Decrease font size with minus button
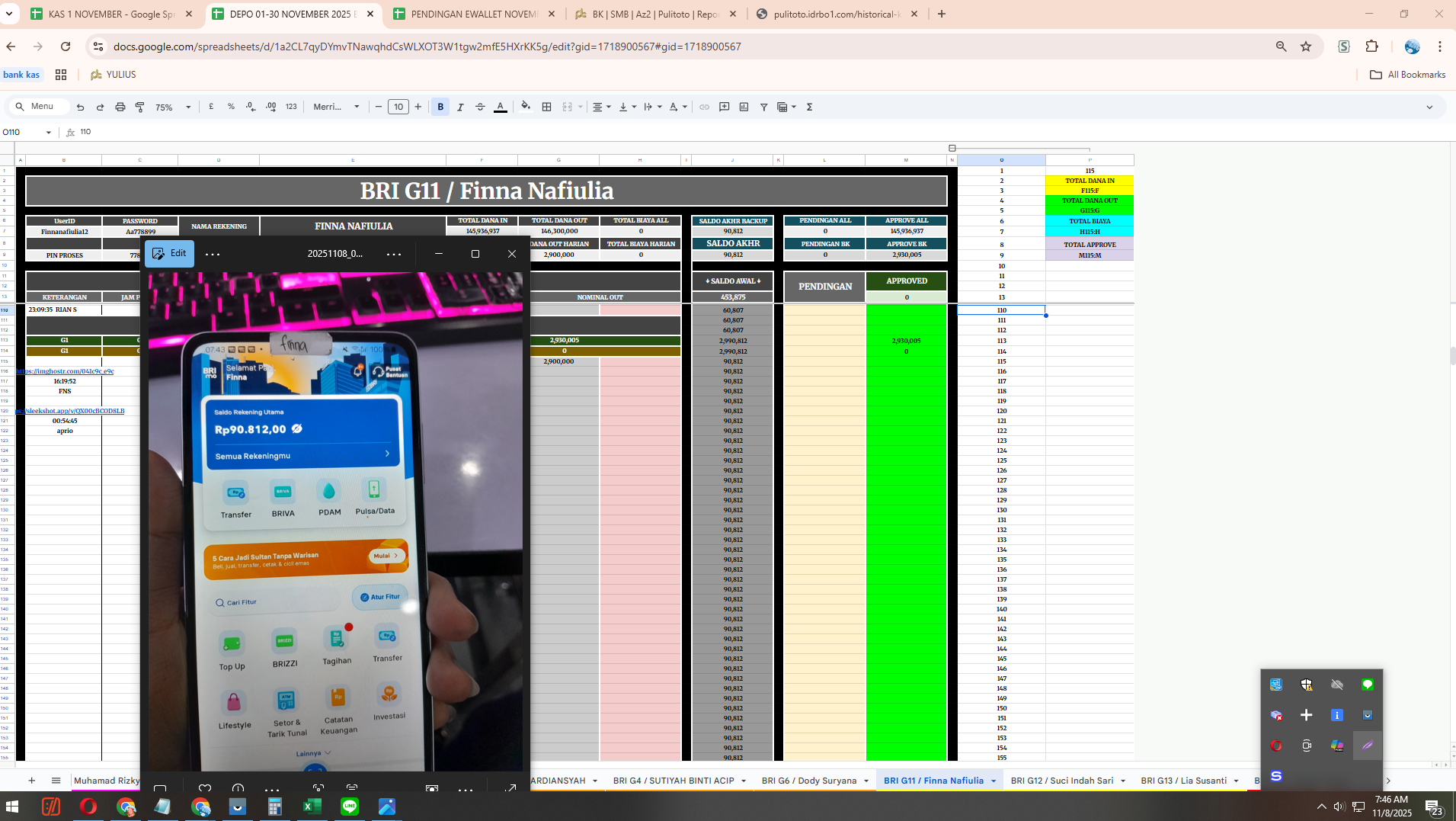The height and width of the screenshot is (821, 1456). tap(379, 107)
